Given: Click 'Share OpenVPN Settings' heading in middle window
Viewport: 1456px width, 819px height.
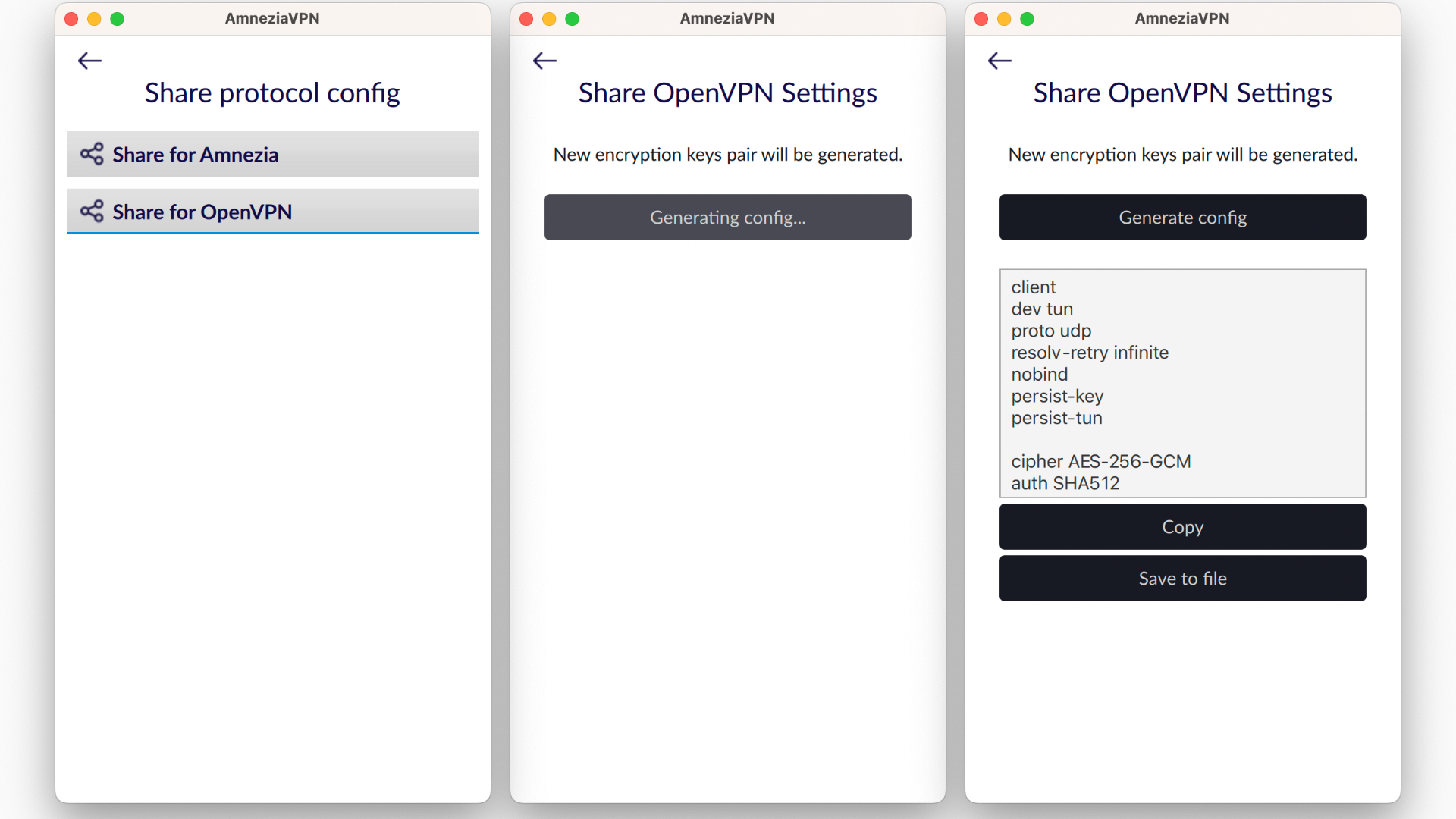Looking at the screenshot, I should (728, 93).
